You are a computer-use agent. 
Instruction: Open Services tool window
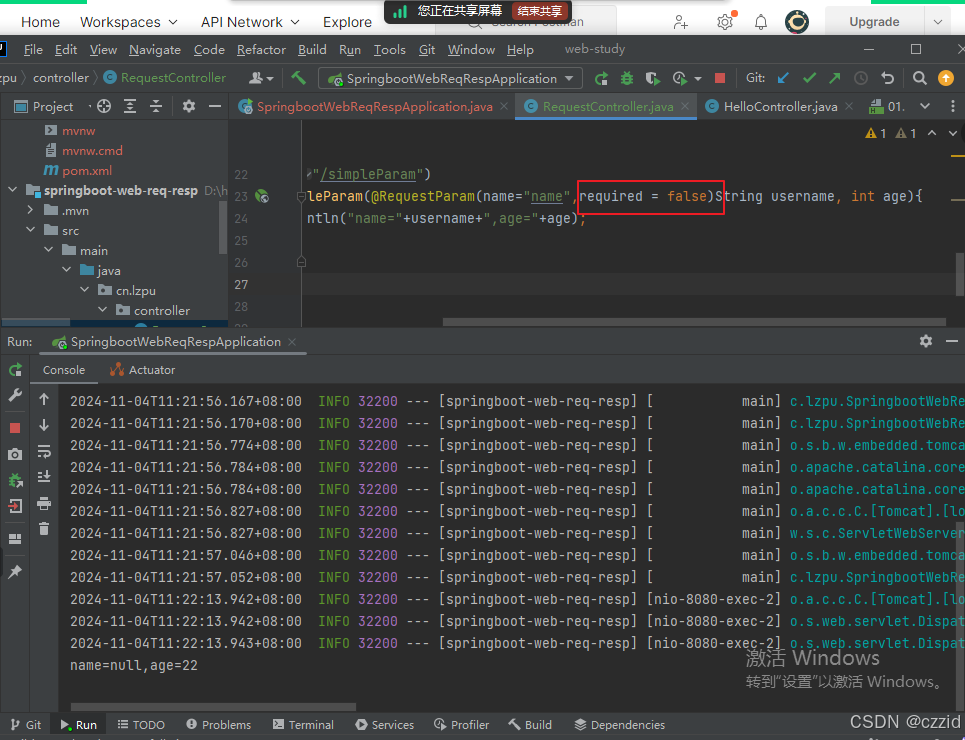click(385, 725)
